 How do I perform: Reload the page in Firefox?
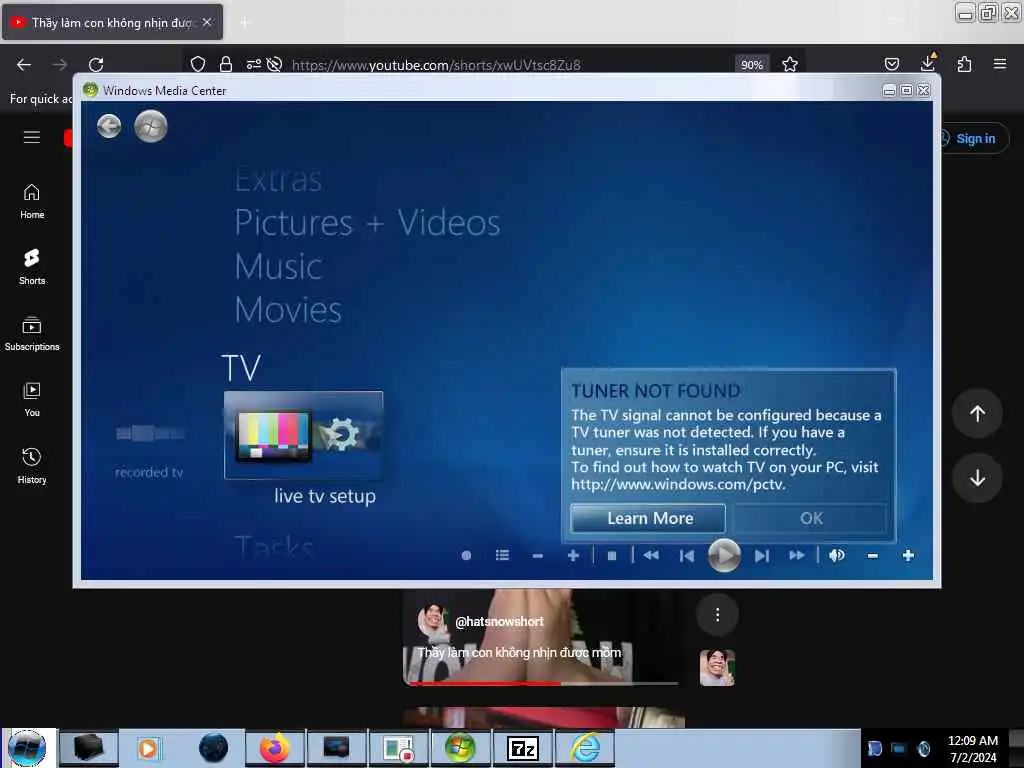(96, 65)
